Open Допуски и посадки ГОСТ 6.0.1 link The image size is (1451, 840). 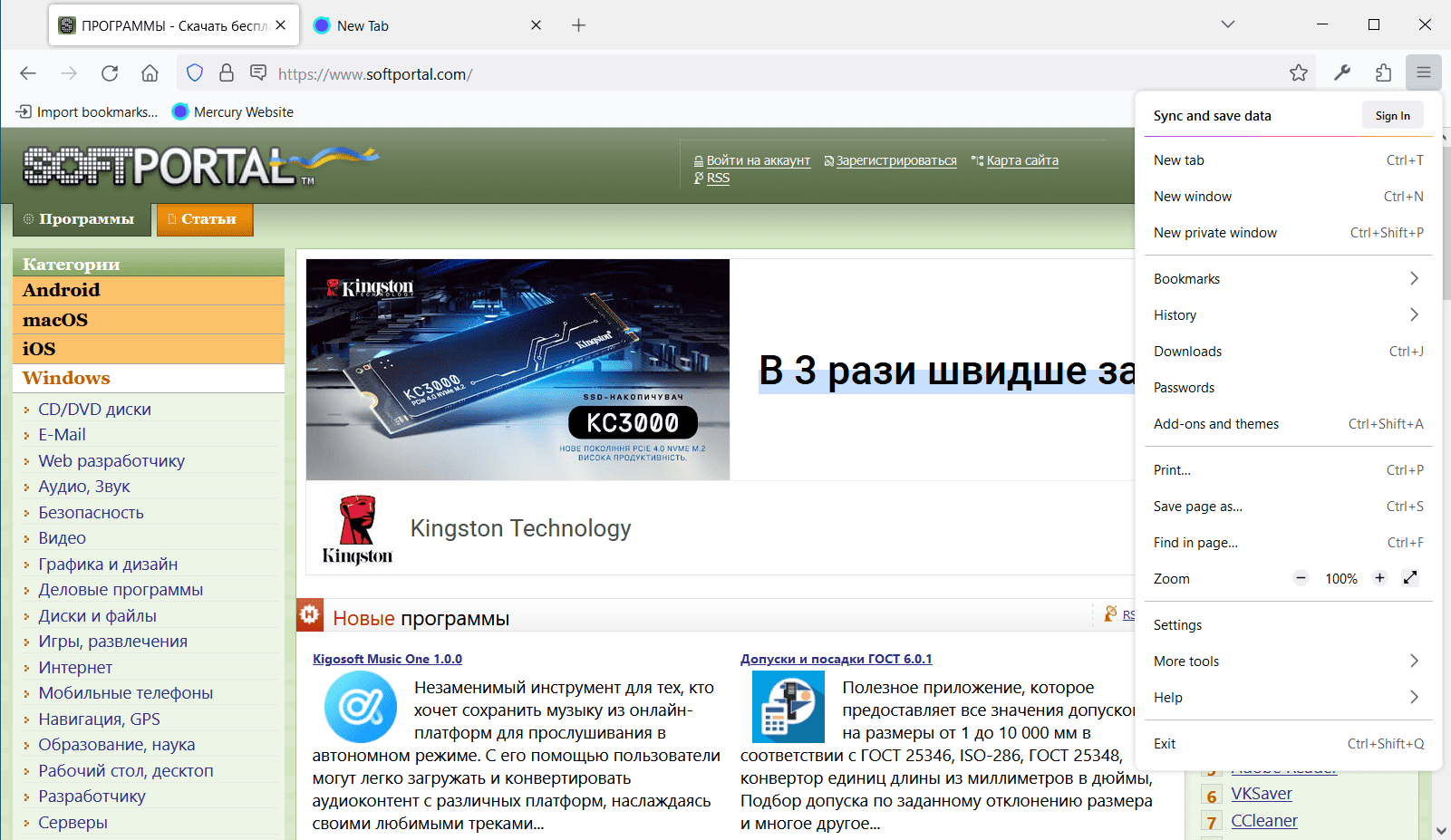(836, 659)
